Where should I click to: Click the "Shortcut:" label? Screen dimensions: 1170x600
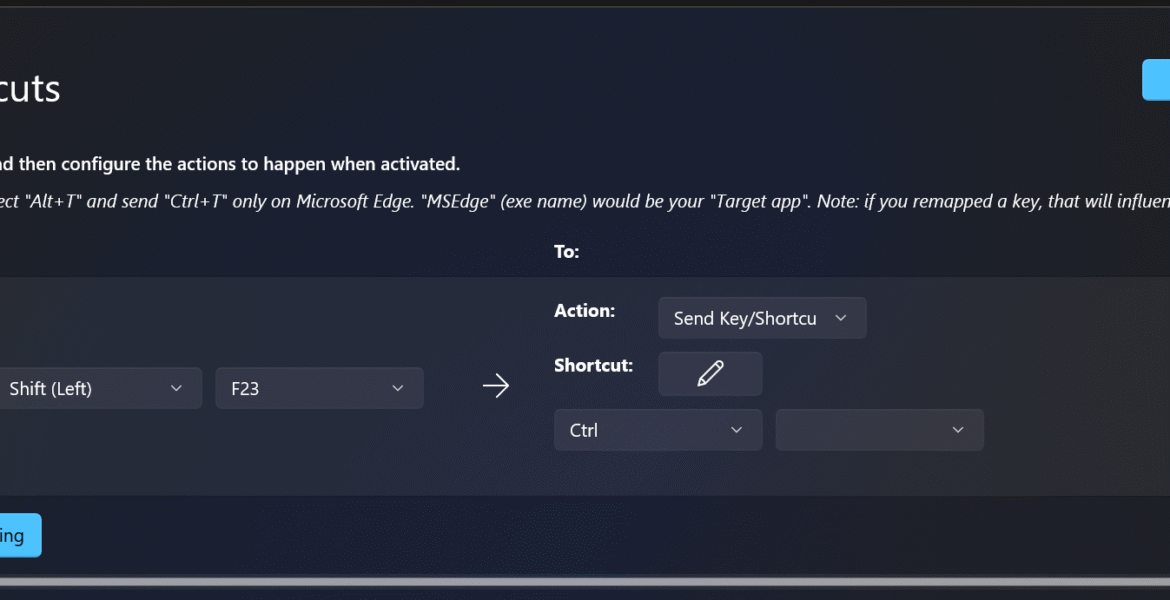(x=593, y=366)
